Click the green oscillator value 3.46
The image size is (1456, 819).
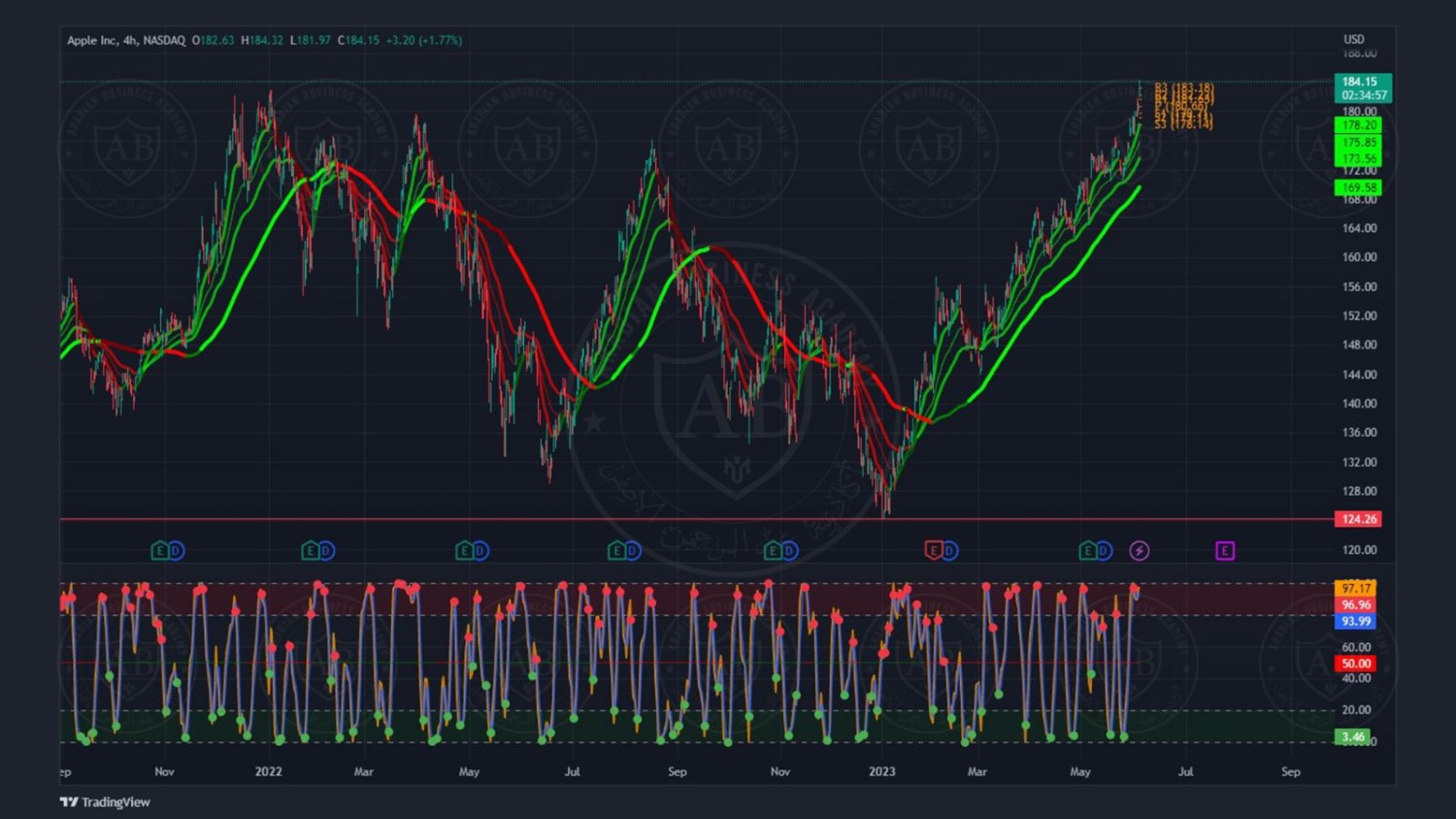(1353, 737)
